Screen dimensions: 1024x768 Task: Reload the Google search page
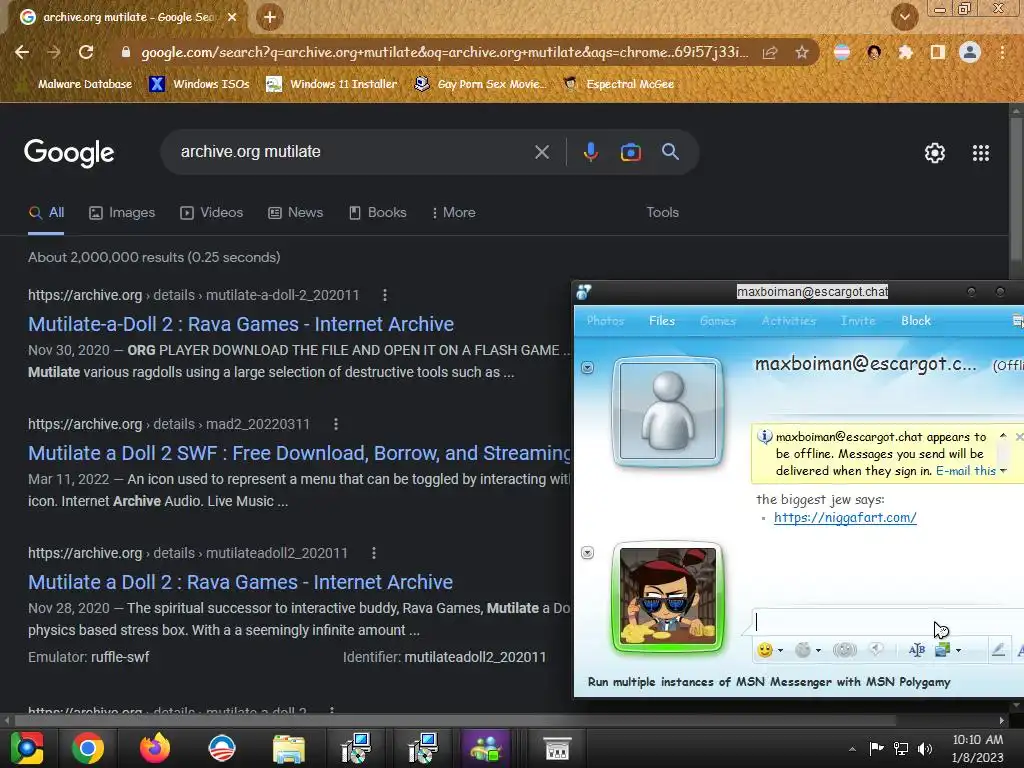coord(86,52)
